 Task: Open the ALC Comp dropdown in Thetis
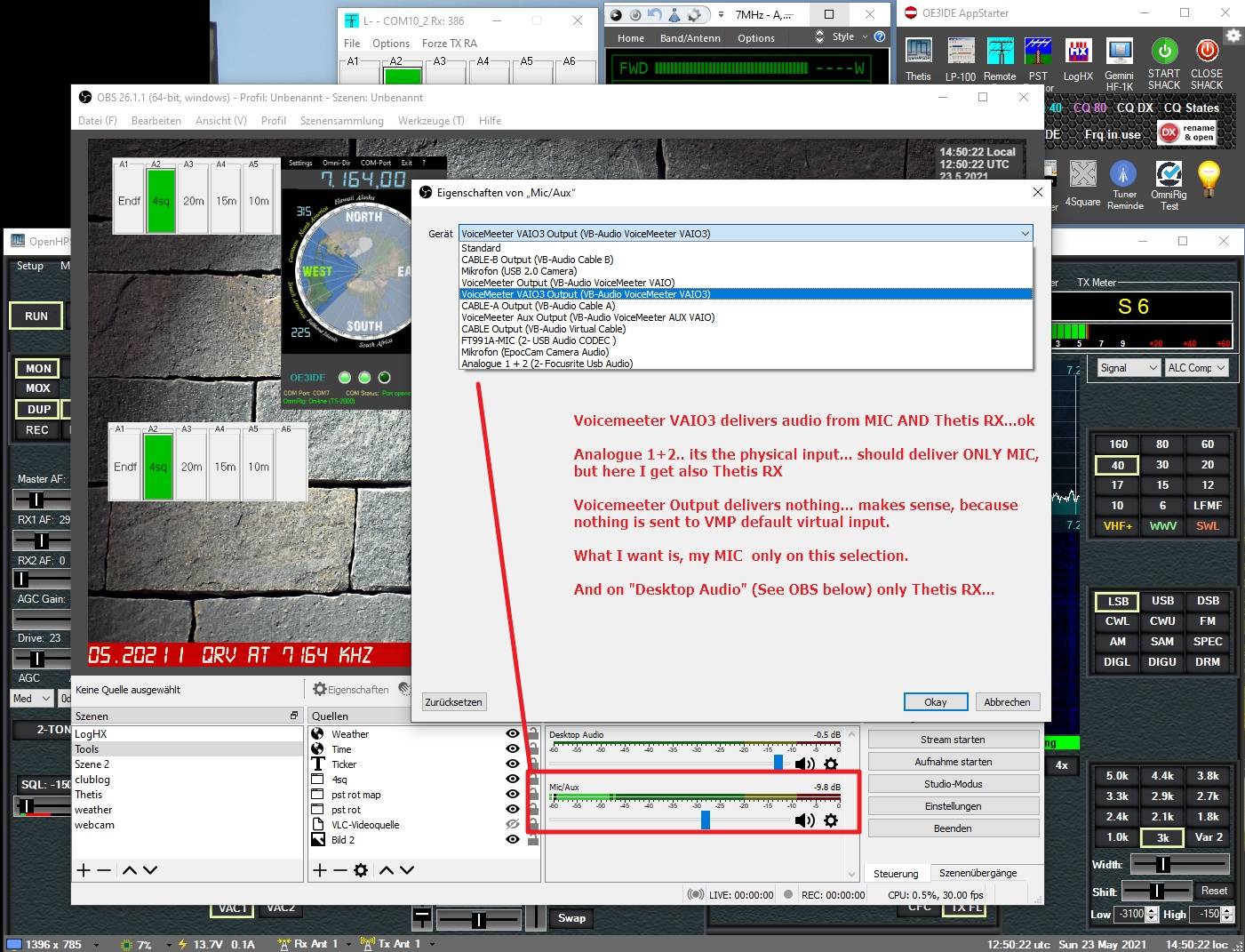click(1196, 368)
